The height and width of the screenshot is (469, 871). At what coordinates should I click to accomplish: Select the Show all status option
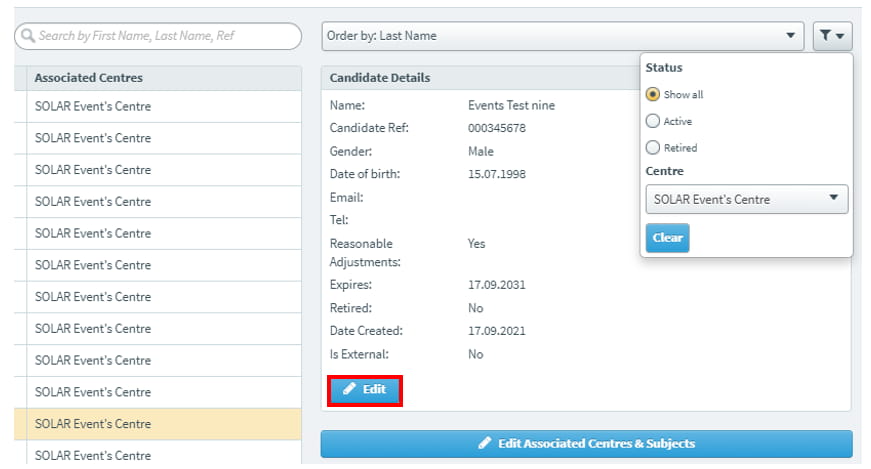653,95
